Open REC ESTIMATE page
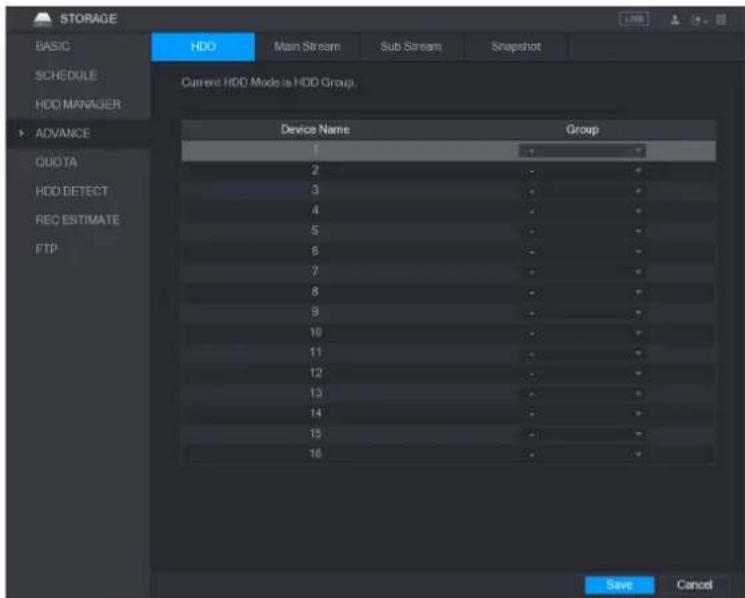Image resolution: width=745 pixels, height=598 pixels. (77, 219)
